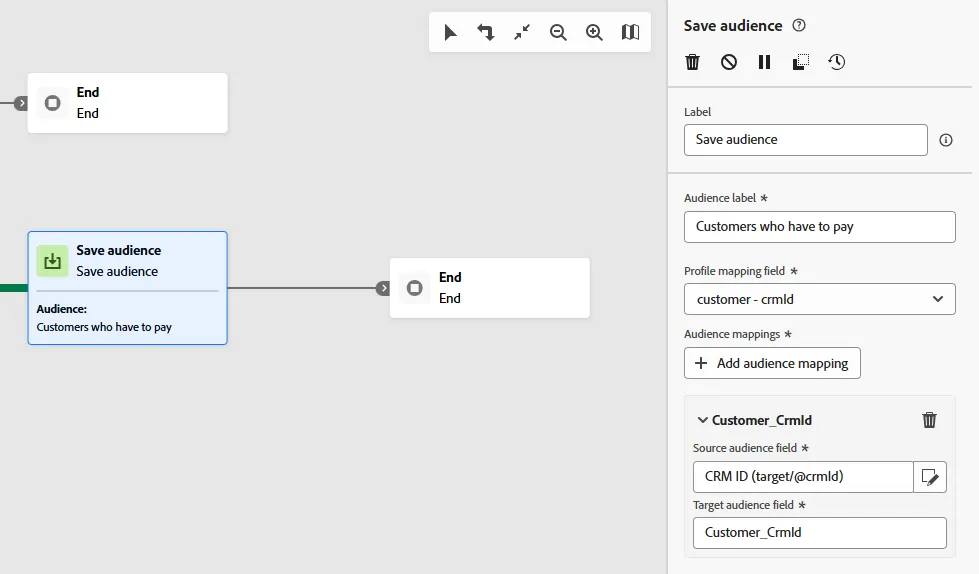Click the arrow connector into the End node after Save audience
The width and height of the screenshot is (979, 574).
[383, 288]
